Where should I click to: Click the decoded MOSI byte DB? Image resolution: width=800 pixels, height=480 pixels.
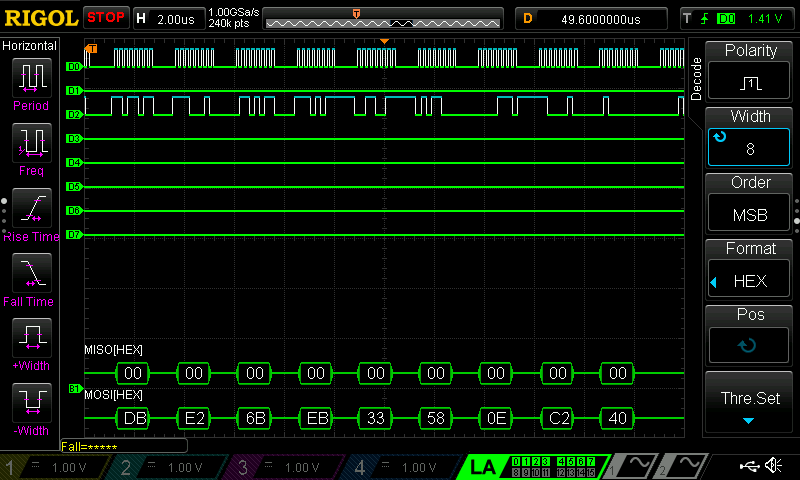135,417
